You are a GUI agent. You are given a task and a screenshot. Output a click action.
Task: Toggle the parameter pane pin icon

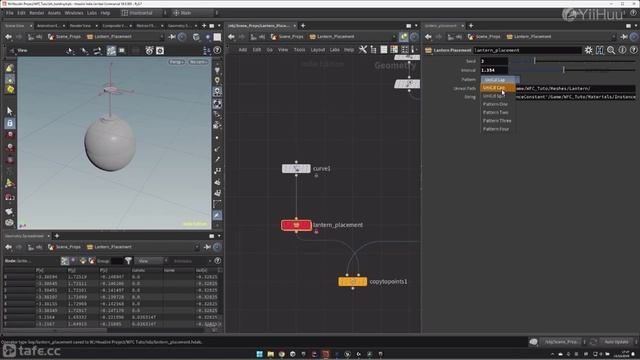[x=624, y=37]
